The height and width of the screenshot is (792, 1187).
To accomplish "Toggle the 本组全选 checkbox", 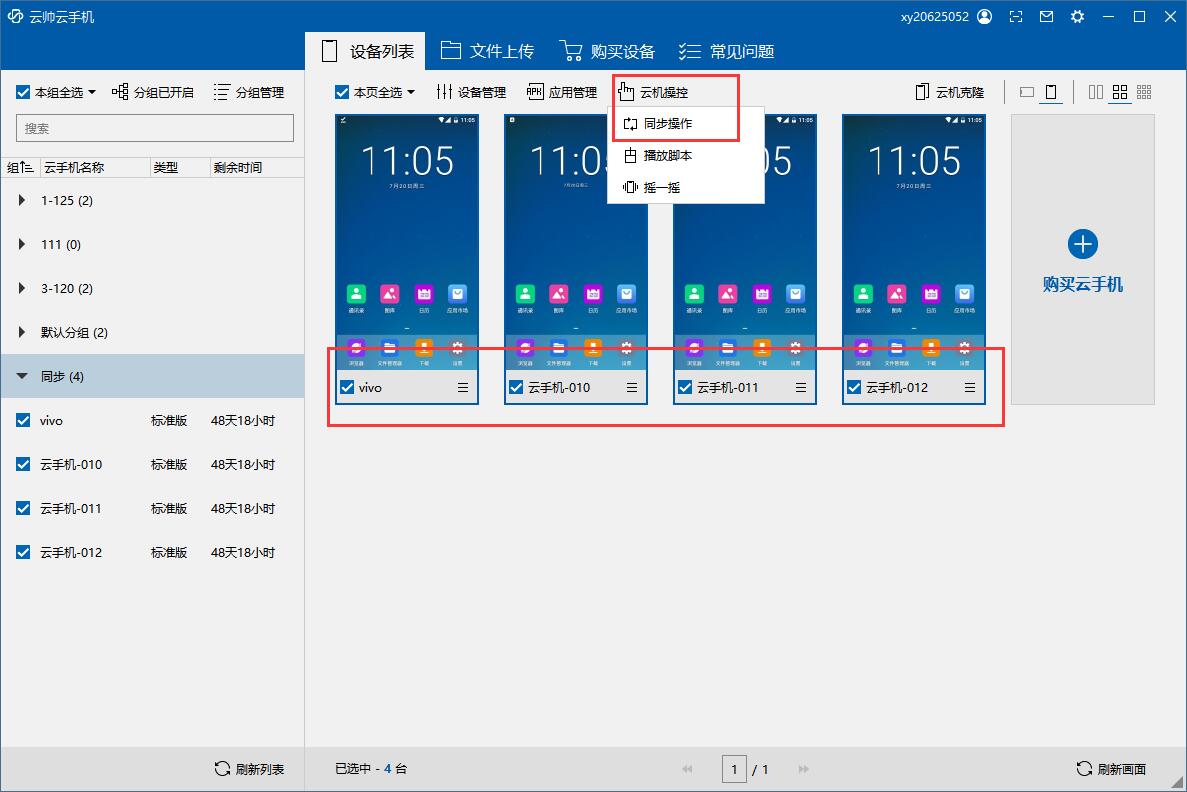I will pos(23,92).
